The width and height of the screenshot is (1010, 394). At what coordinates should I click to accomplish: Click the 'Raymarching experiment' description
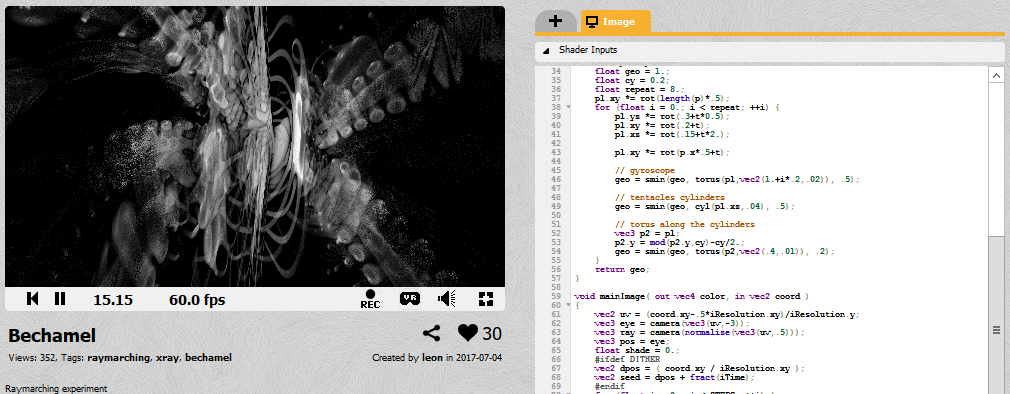coord(57,389)
